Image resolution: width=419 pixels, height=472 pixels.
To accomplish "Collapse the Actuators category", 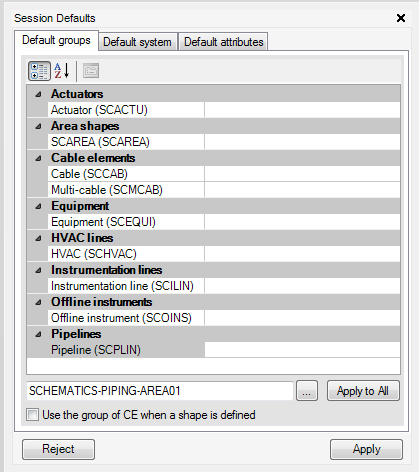I will (x=39, y=94).
